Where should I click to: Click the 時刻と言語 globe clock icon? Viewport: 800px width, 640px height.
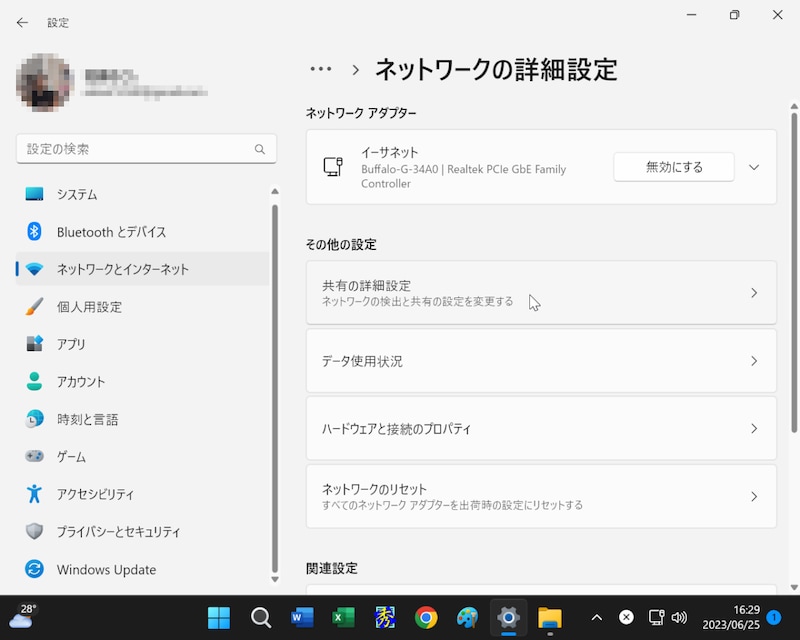(35, 419)
